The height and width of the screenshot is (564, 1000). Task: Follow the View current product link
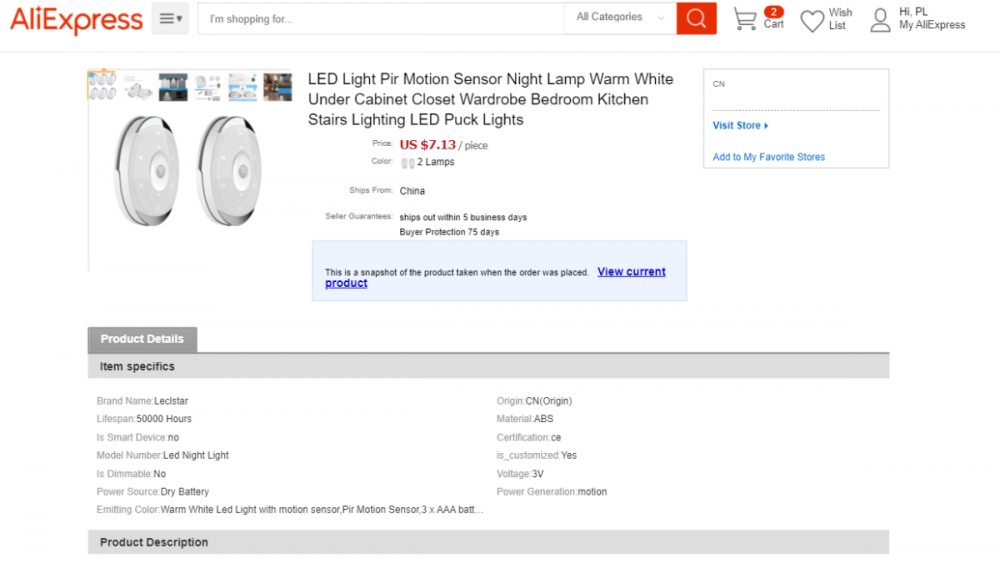631,272
